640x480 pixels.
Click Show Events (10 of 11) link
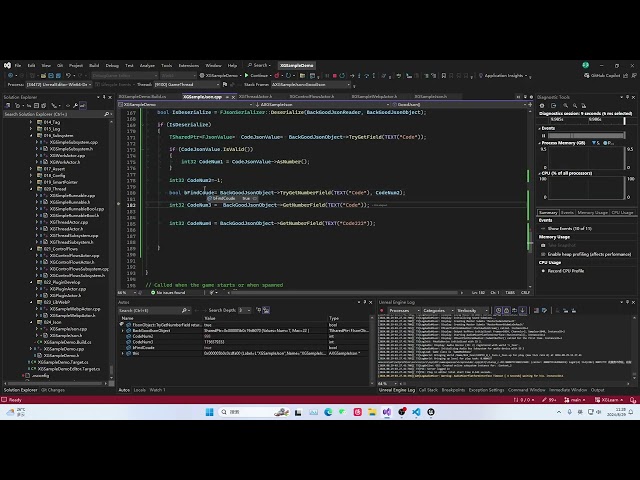[570, 229]
